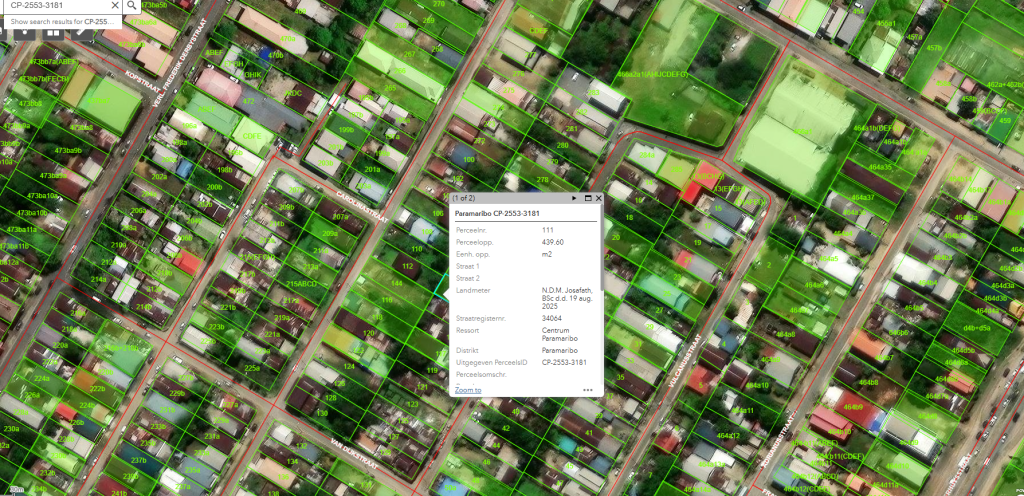The height and width of the screenshot is (496, 1024).
Task: Select parcel labeled 215ABCD
Action: click(x=301, y=283)
